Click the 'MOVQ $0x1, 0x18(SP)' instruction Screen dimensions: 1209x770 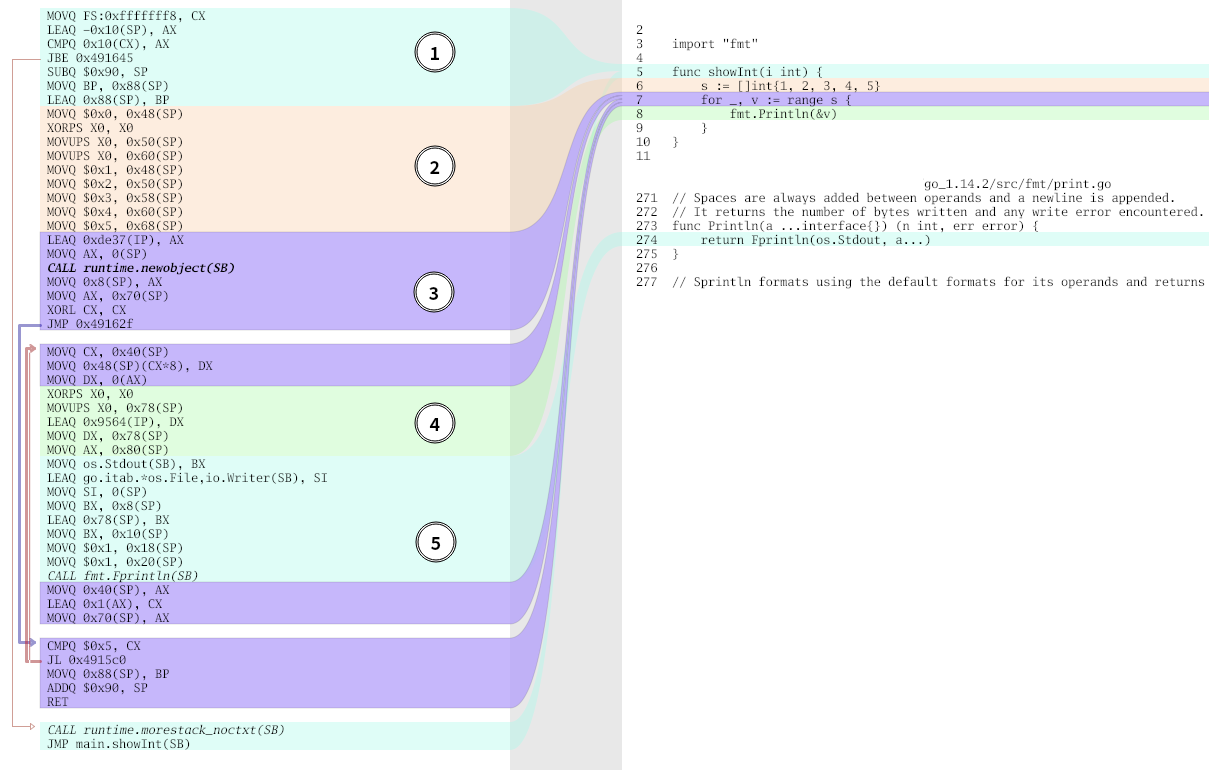click(x=115, y=548)
